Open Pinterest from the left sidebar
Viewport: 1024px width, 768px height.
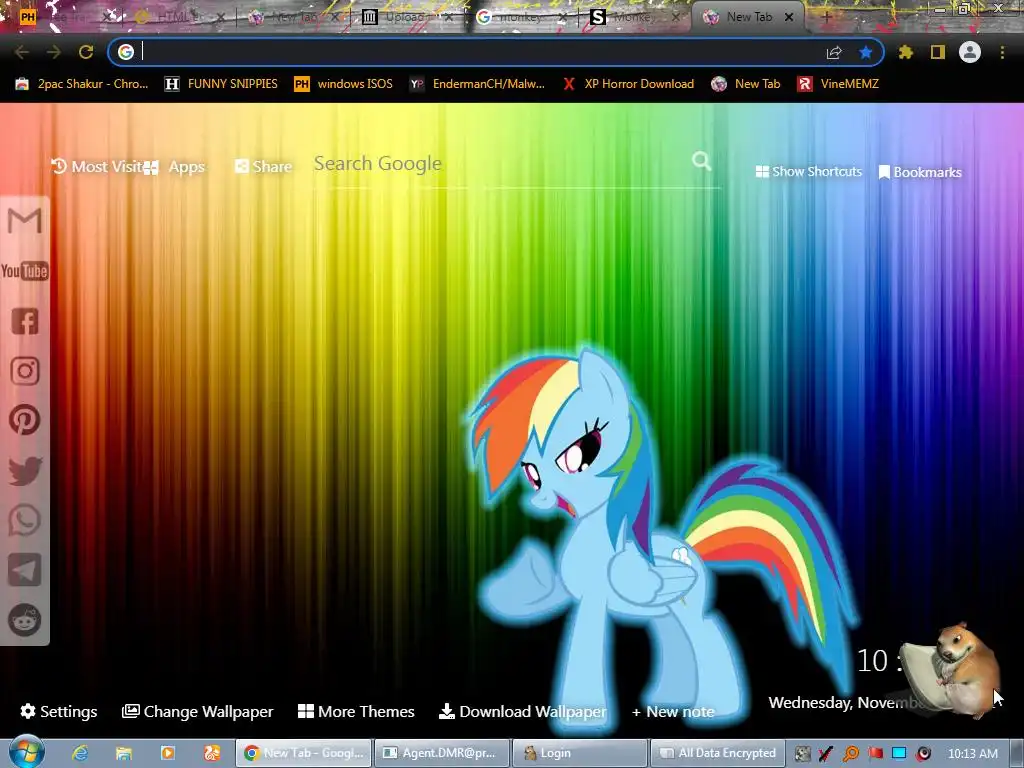(25, 420)
